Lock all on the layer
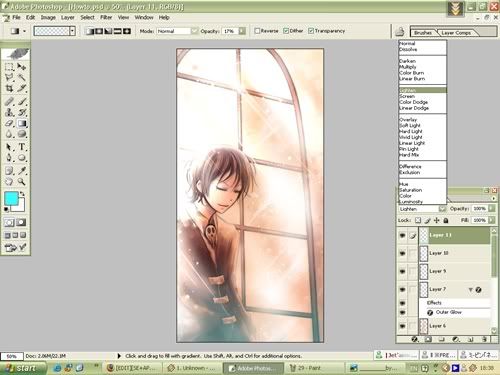Image resolution: width=500 pixels, height=375 pixels. [446, 220]
